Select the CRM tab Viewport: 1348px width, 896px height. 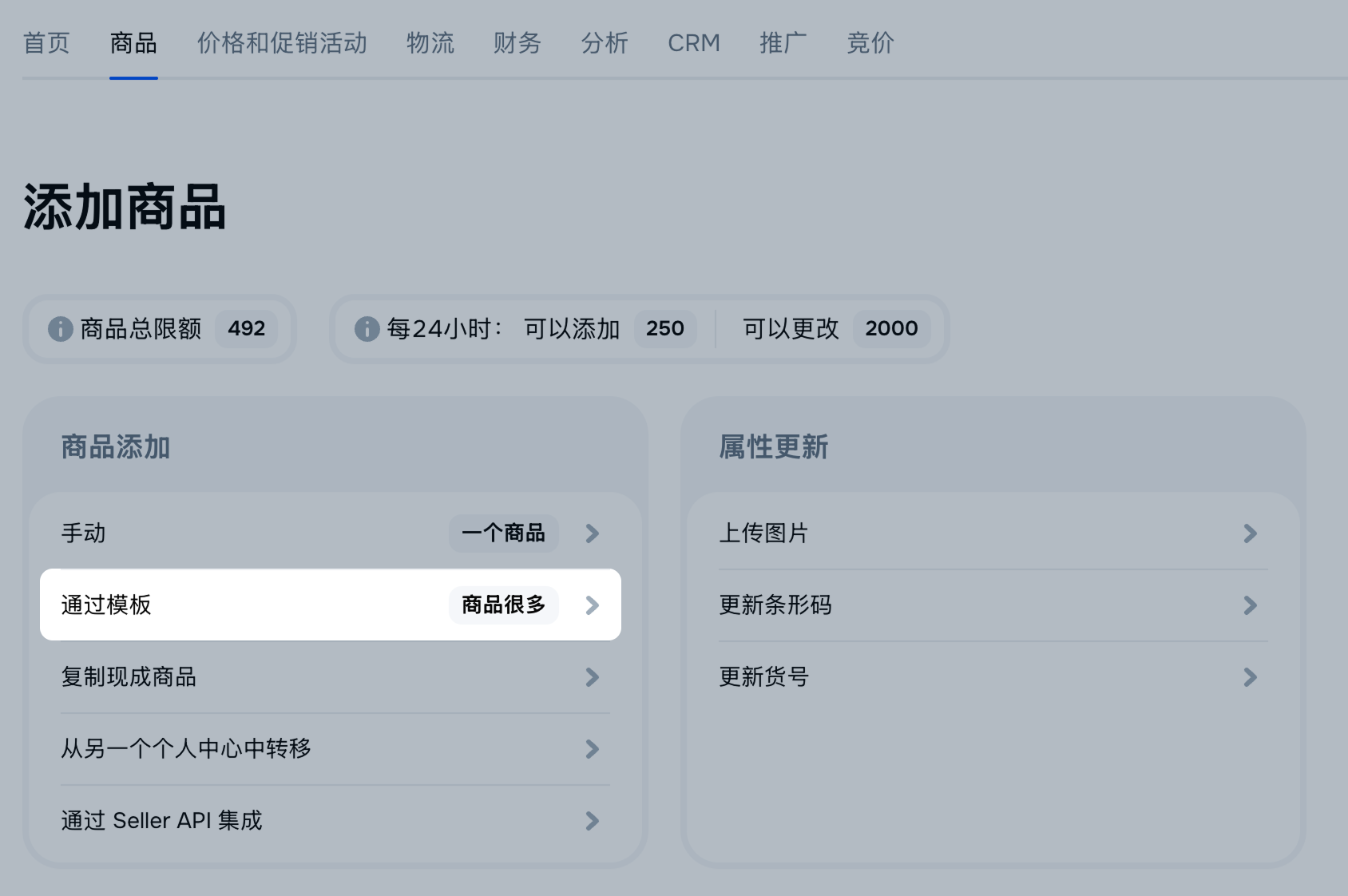(x=693, y=43)
